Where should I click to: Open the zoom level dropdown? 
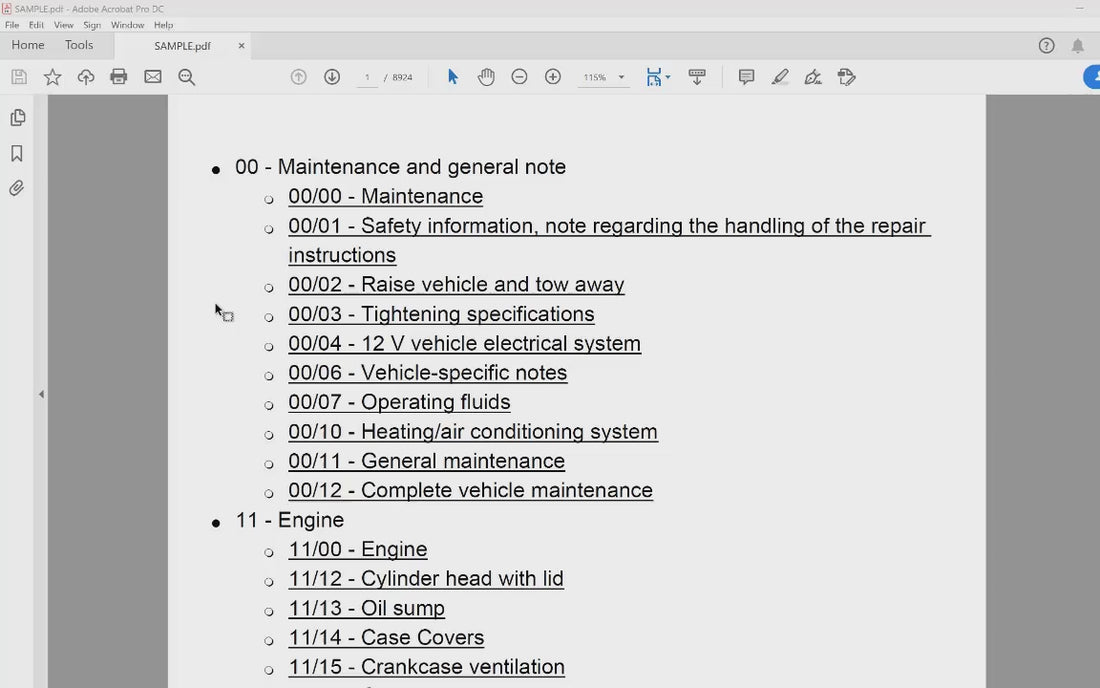coord(620,76)
